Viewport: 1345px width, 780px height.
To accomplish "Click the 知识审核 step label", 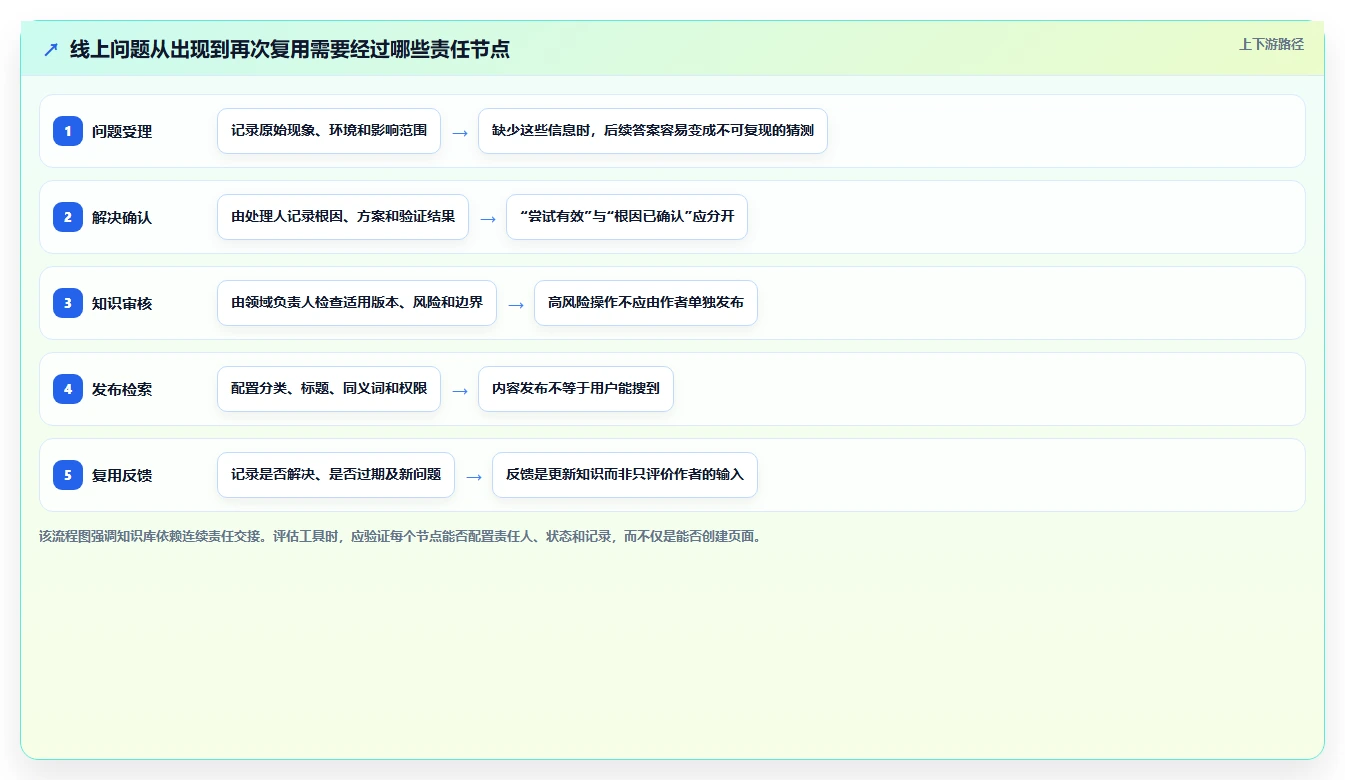I will point(122,303).
